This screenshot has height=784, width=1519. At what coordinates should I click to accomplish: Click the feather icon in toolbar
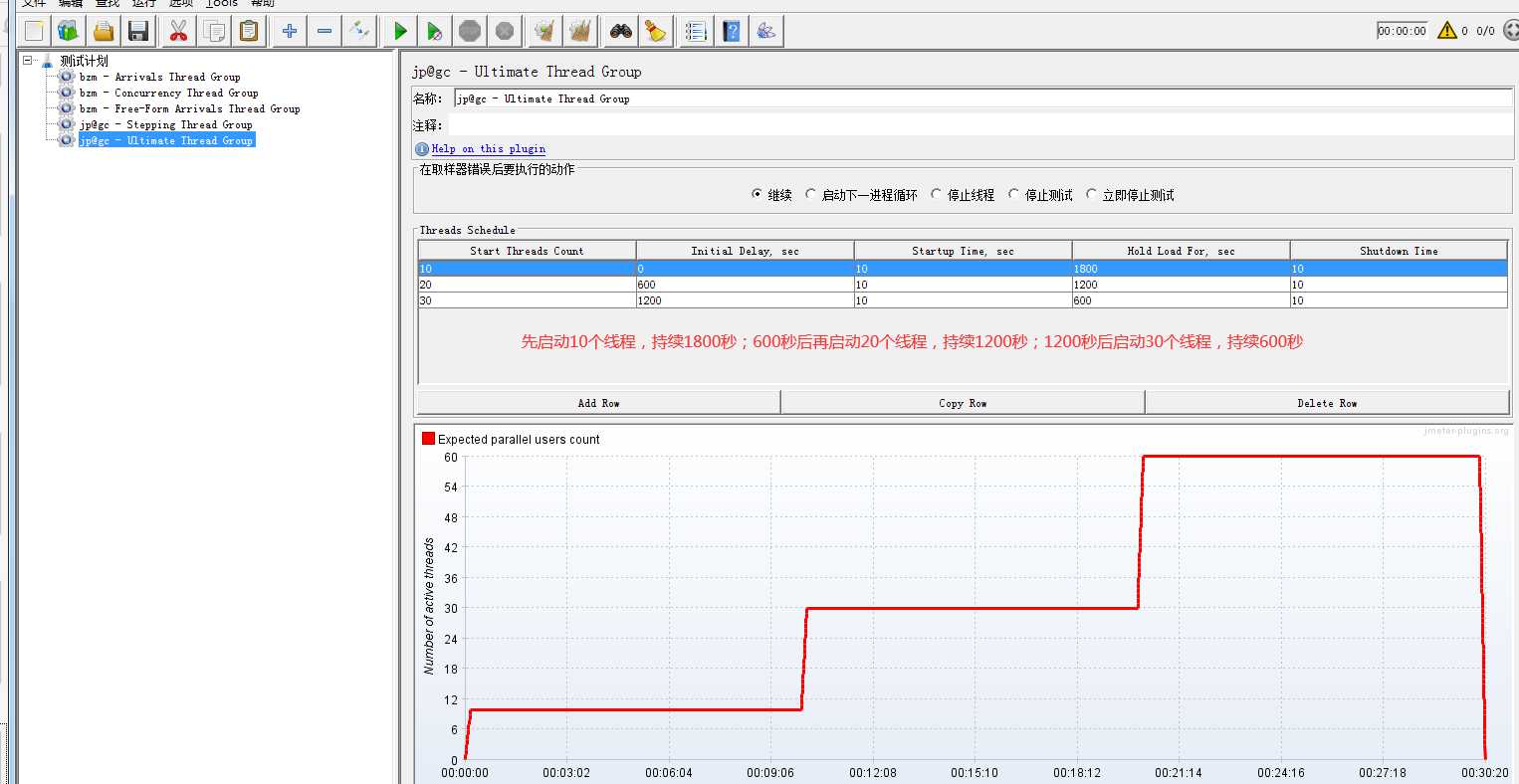point(766,31)
